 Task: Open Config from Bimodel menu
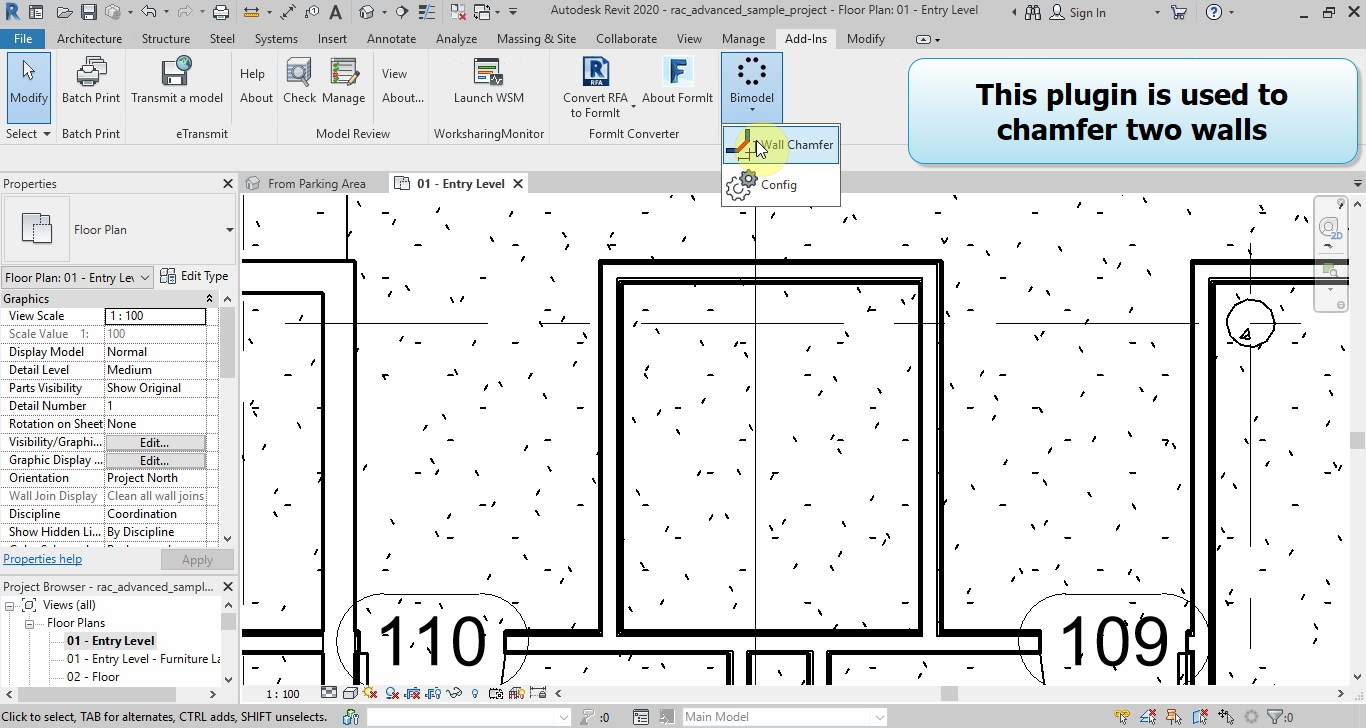(x=781, y=185)
